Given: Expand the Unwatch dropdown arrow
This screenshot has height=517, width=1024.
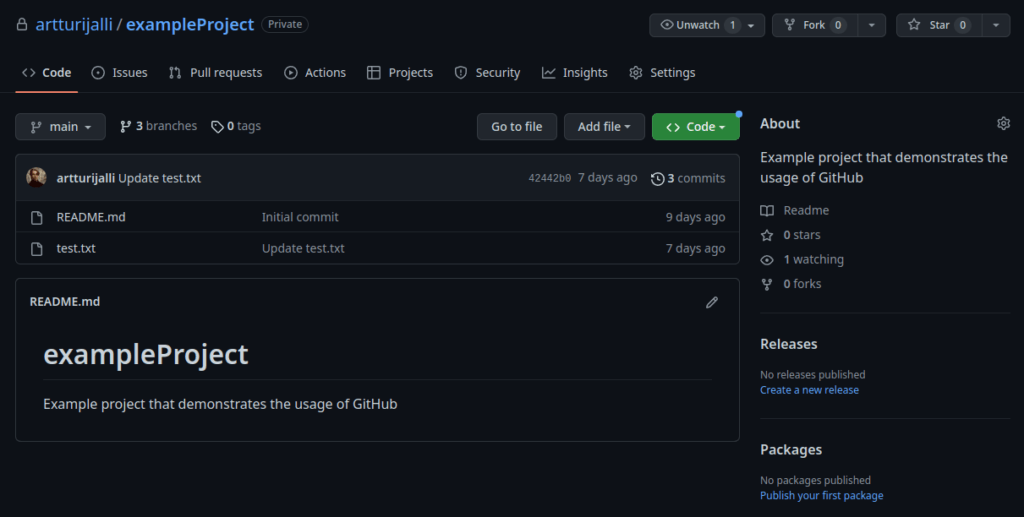Looking at the screenshot, I should (752, 25).
